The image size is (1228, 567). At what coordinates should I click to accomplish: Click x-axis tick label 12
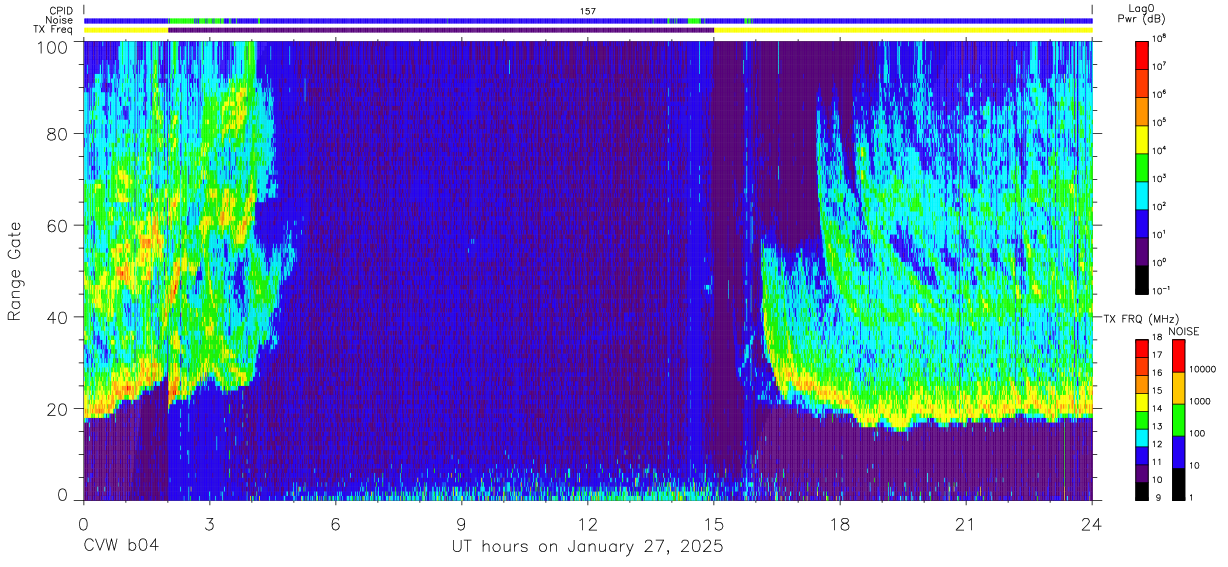point(588,524)
